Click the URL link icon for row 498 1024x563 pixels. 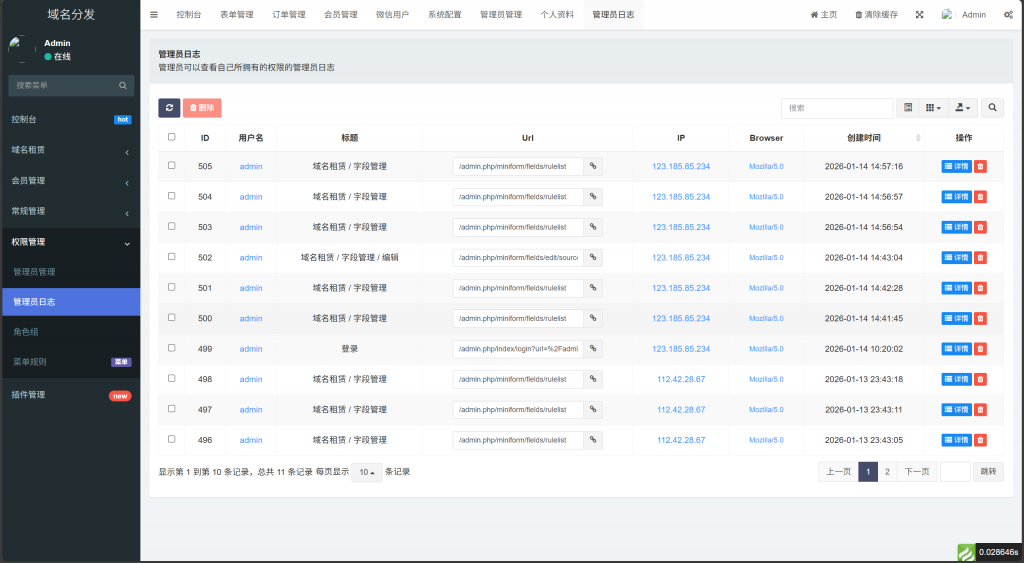pos(593,379)
